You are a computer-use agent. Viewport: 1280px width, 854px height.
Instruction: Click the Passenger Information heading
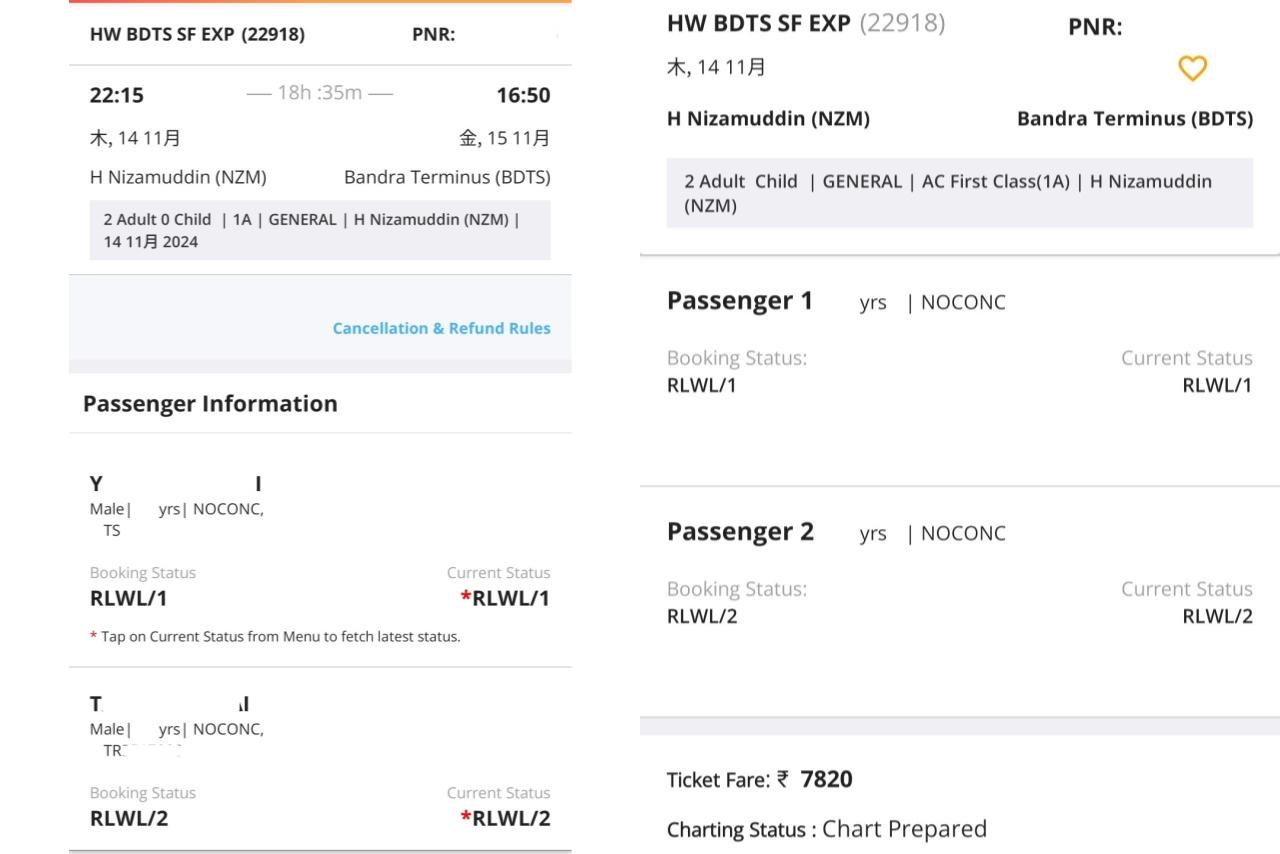[x=210, y=403]
